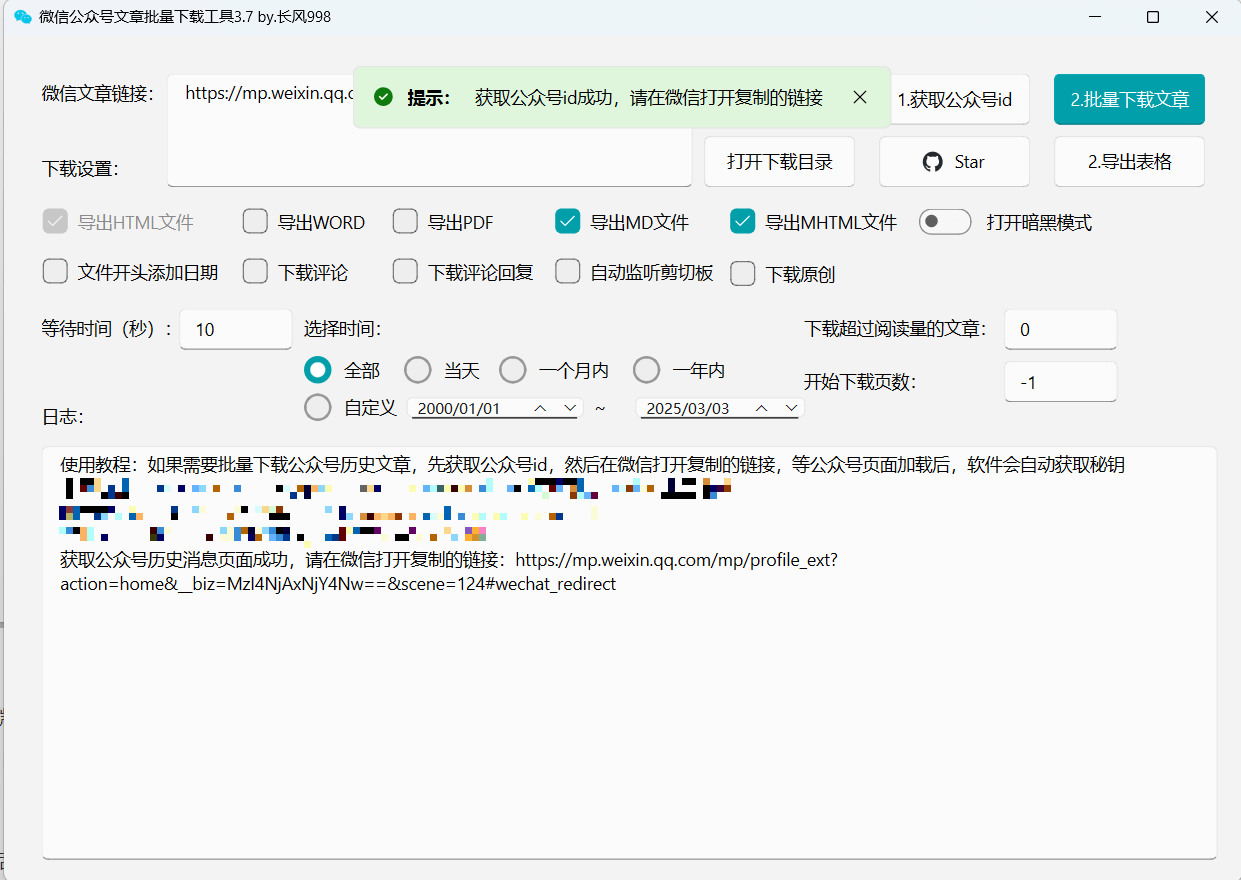Open end date calendar dropdown arrow
The image size is (1241, 880).
(792, 409)
